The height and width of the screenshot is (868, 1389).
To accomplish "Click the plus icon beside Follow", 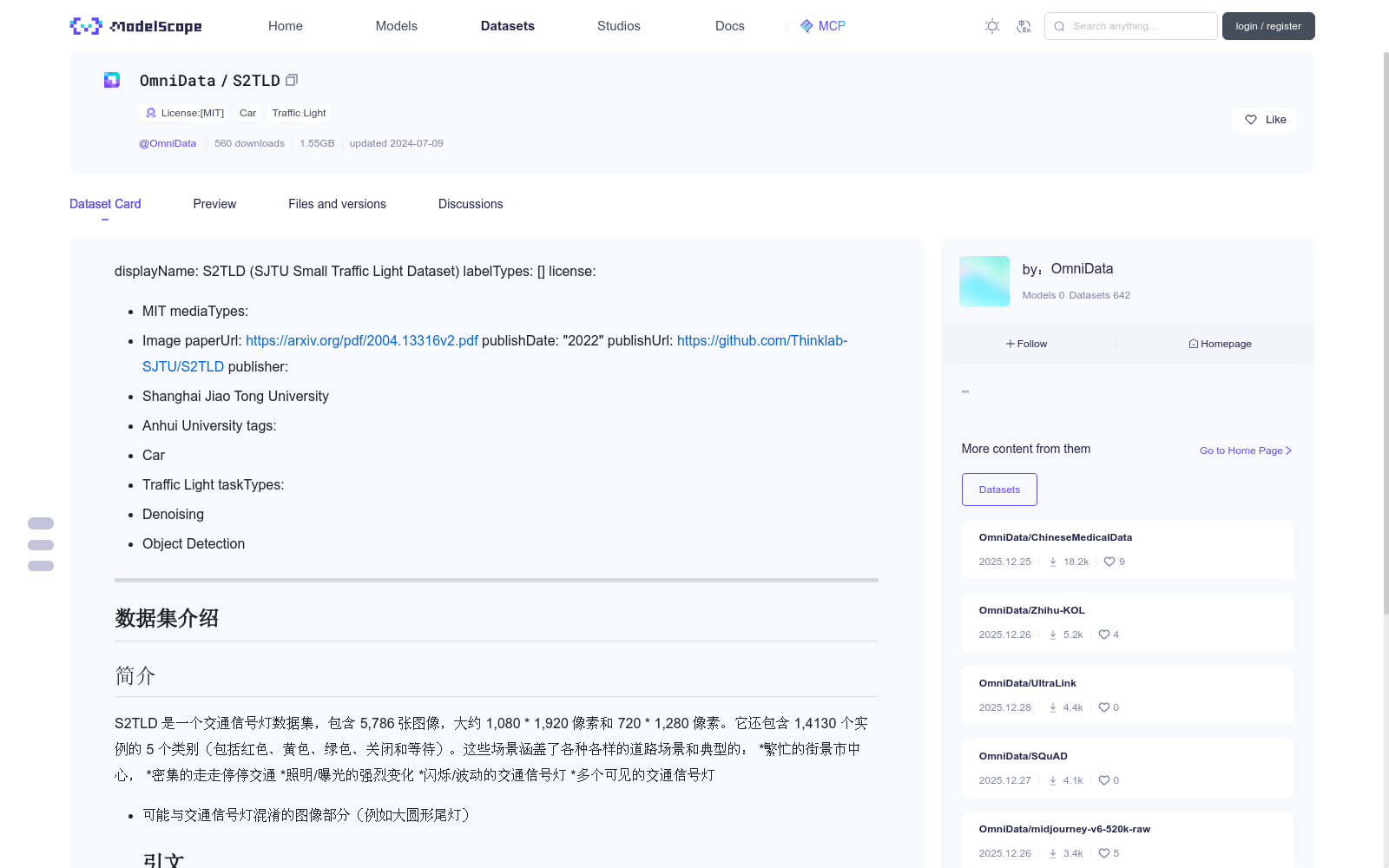I will click(x=1010, y=344).
